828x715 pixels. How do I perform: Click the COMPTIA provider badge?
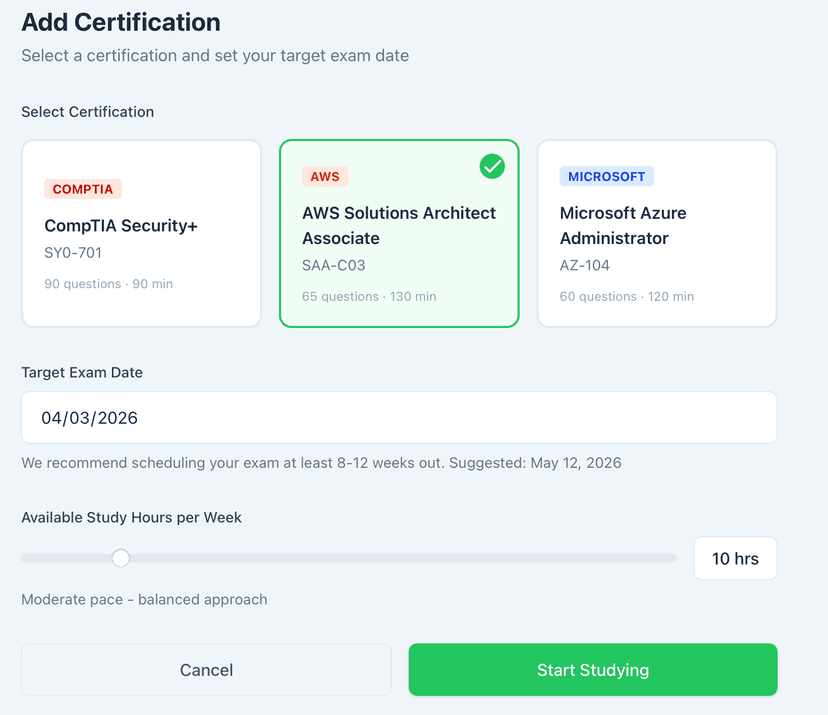coord(83,189)
